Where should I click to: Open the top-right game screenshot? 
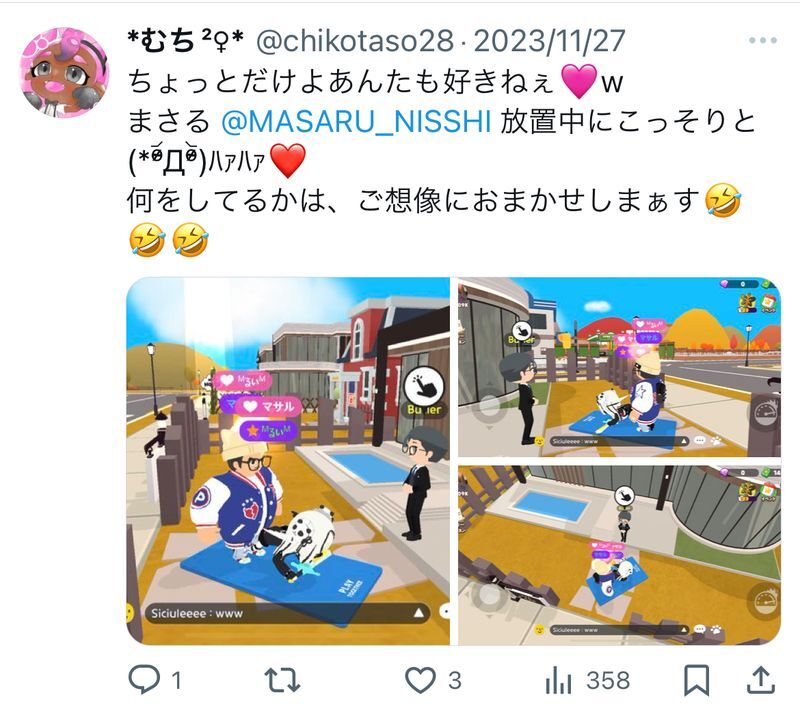click(x=619, y=367)
